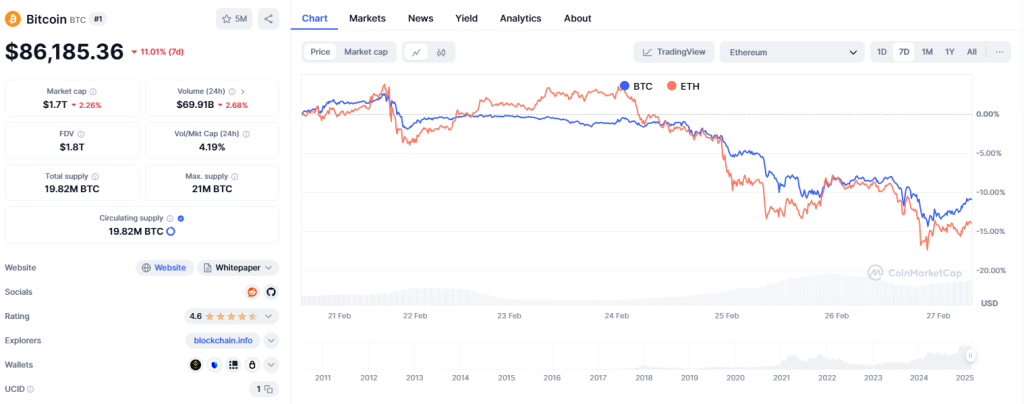This screenshot has height=404, width=1024.
Task: Show Max. supply info tooltip icon
Action: (234, 177)
